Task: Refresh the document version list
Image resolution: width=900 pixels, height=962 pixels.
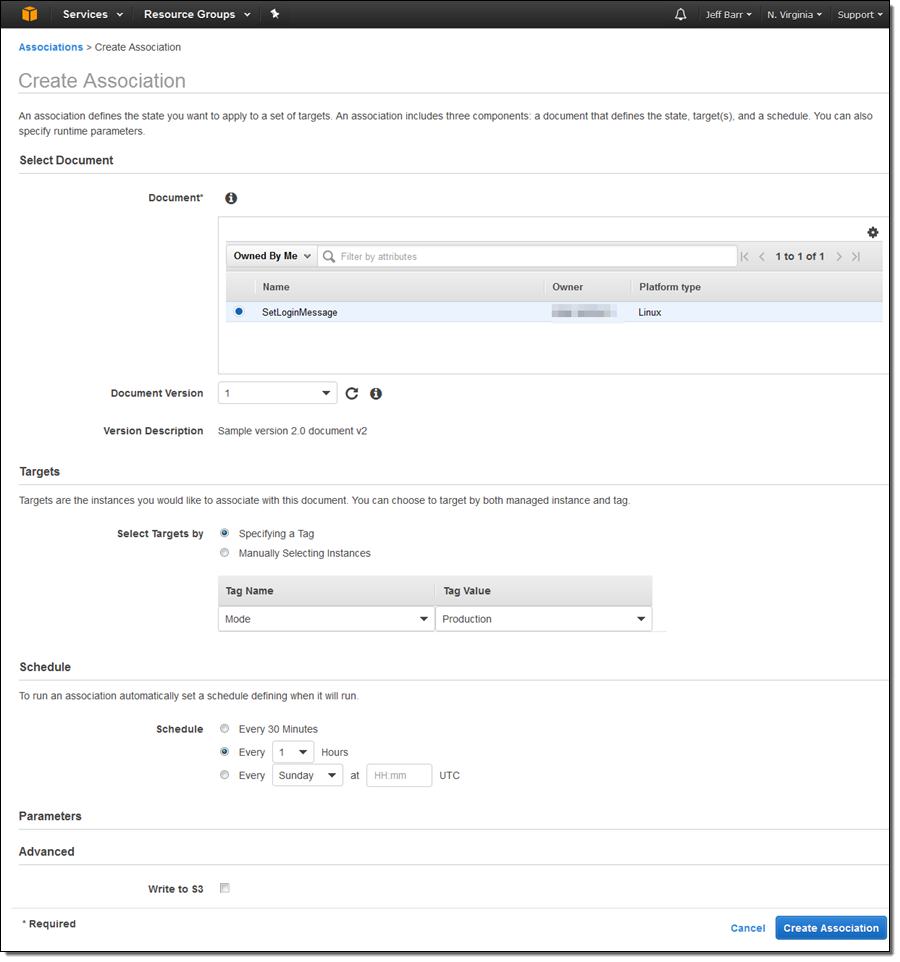Action: coord(352,394)
